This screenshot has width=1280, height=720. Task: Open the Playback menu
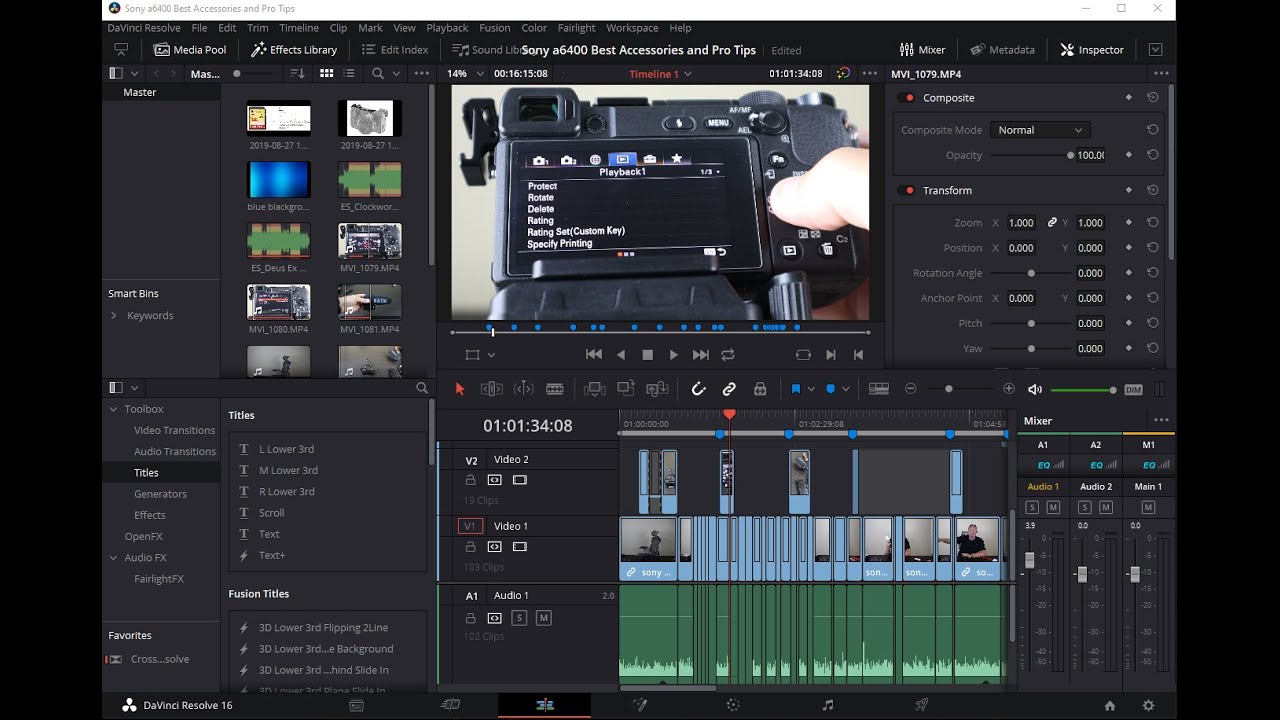tap(447, 28)
